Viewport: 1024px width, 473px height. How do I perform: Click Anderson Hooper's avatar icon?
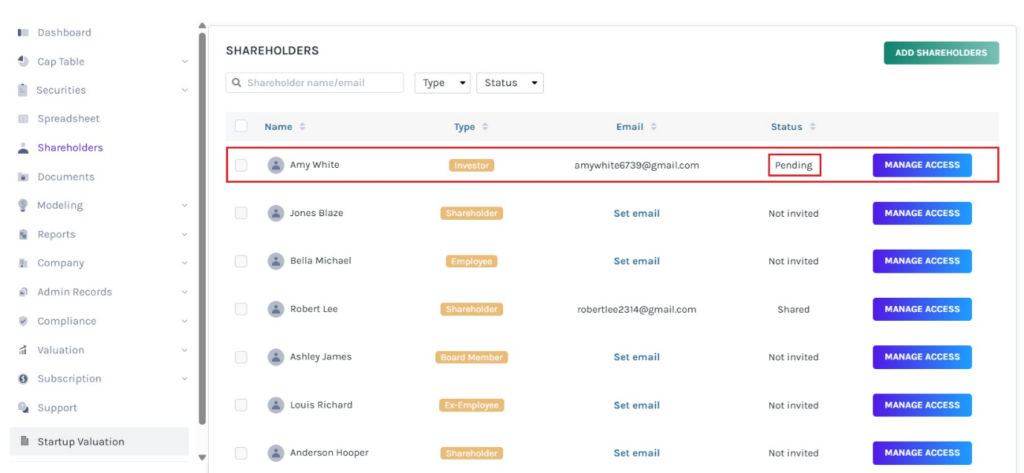(276, 453)
